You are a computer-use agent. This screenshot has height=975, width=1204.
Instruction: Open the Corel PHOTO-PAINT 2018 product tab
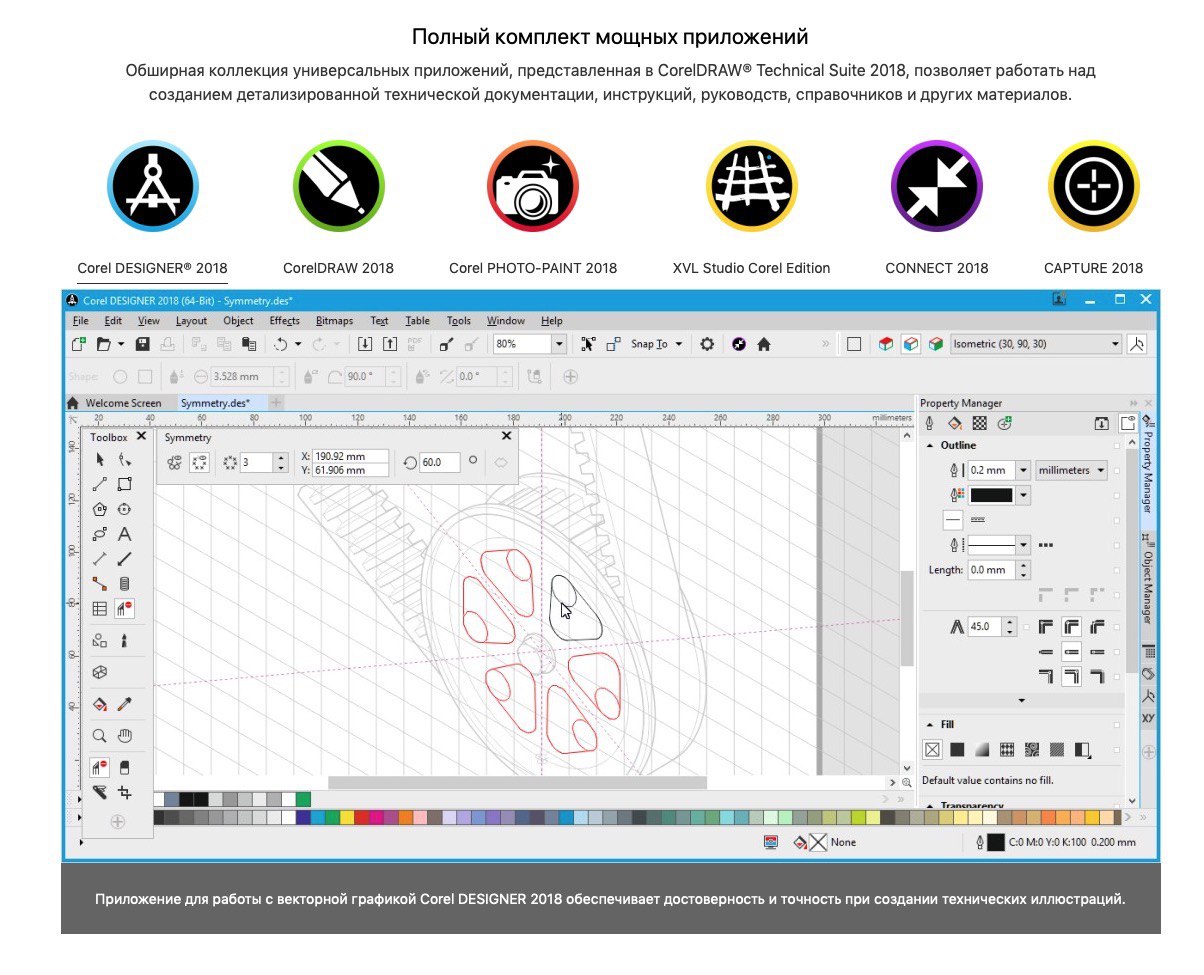point(533,268)
